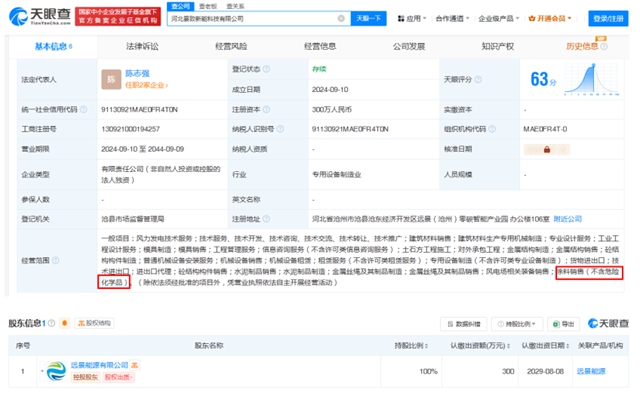The image size is (640, 393).
Task: Open the 远景能源 related product link
Action: pyautogui.click(x=591, y=371)
